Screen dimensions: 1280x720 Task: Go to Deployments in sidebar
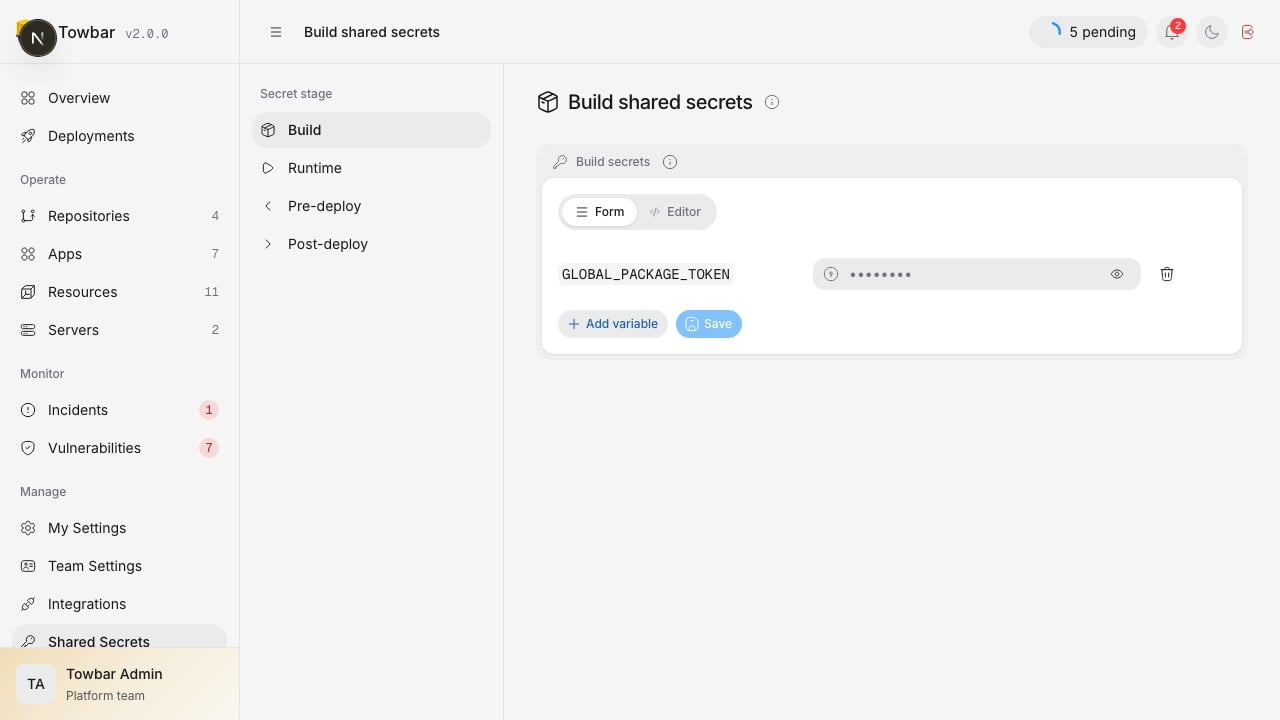119,136
